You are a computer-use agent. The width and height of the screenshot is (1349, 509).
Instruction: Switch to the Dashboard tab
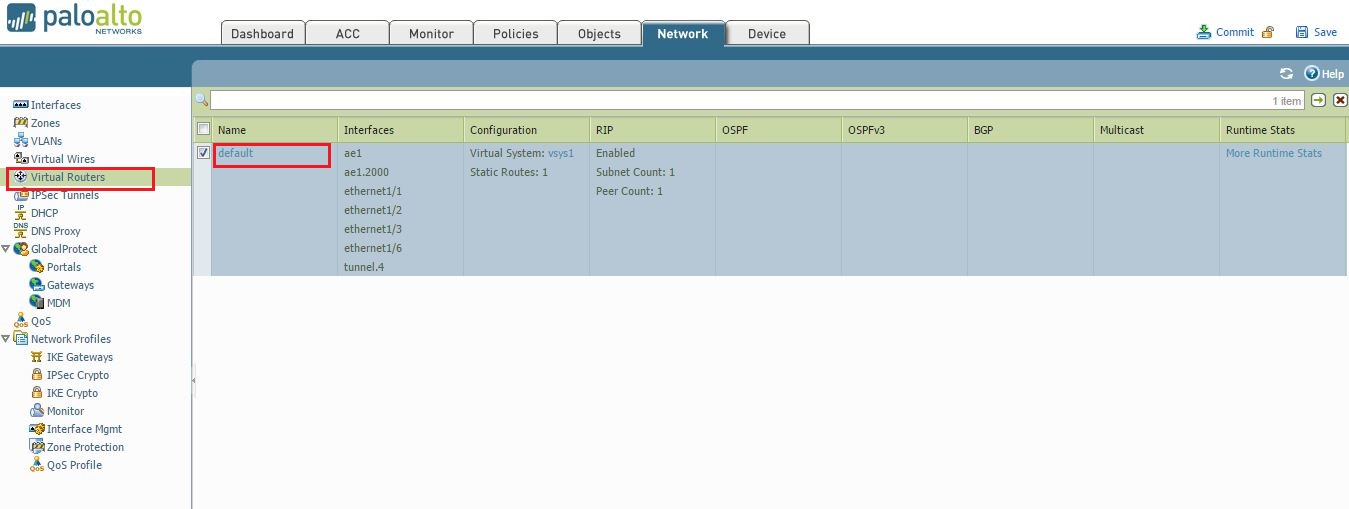[262, 33]
